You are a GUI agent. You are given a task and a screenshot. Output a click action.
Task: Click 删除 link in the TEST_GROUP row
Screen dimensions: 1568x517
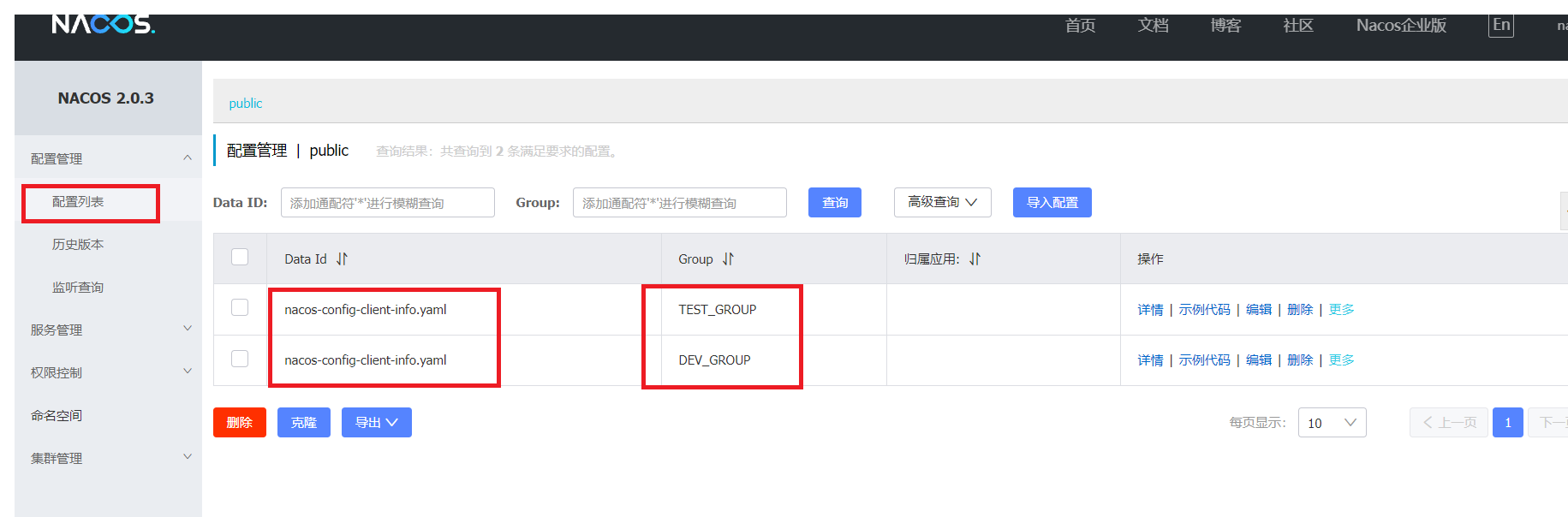click(1300, 309)
